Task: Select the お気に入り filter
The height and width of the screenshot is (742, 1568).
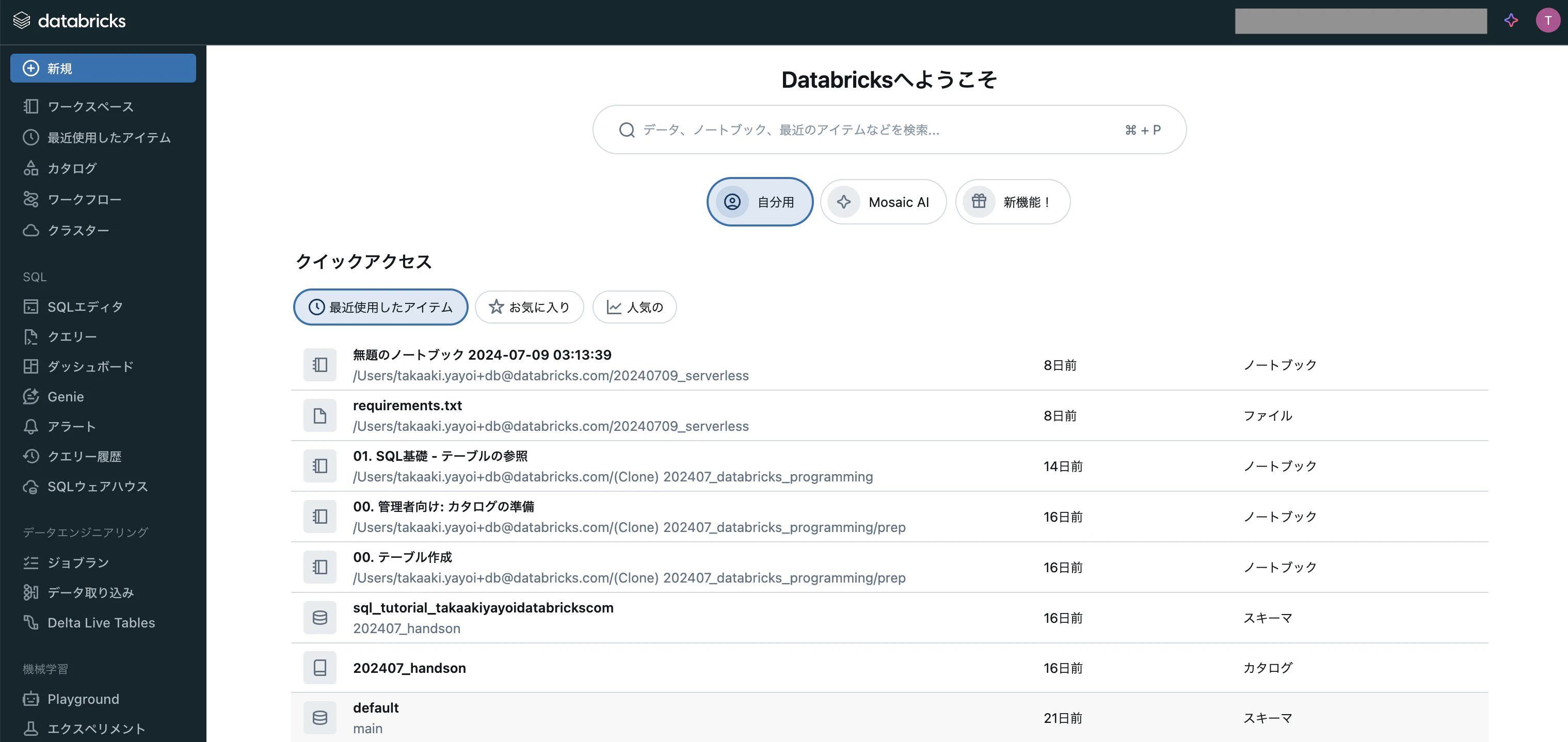Action: pyautogui.click(x=530, y=307)
